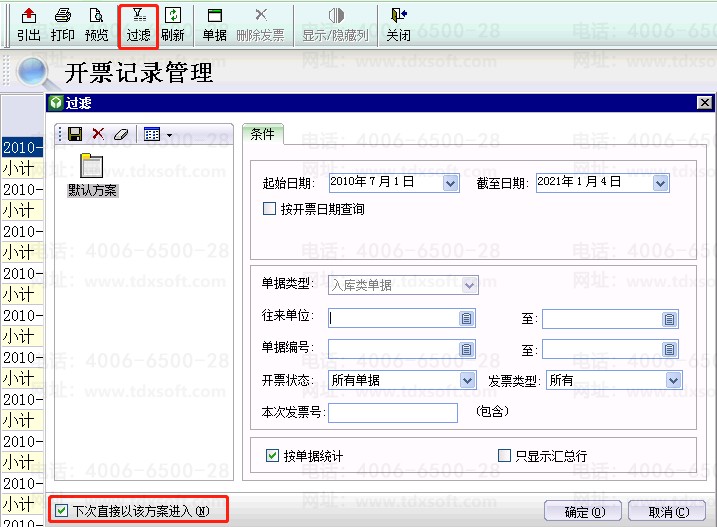Switch to the 条件 tab
The height and width of the screenshot is (527, 717).
(262, 134)
